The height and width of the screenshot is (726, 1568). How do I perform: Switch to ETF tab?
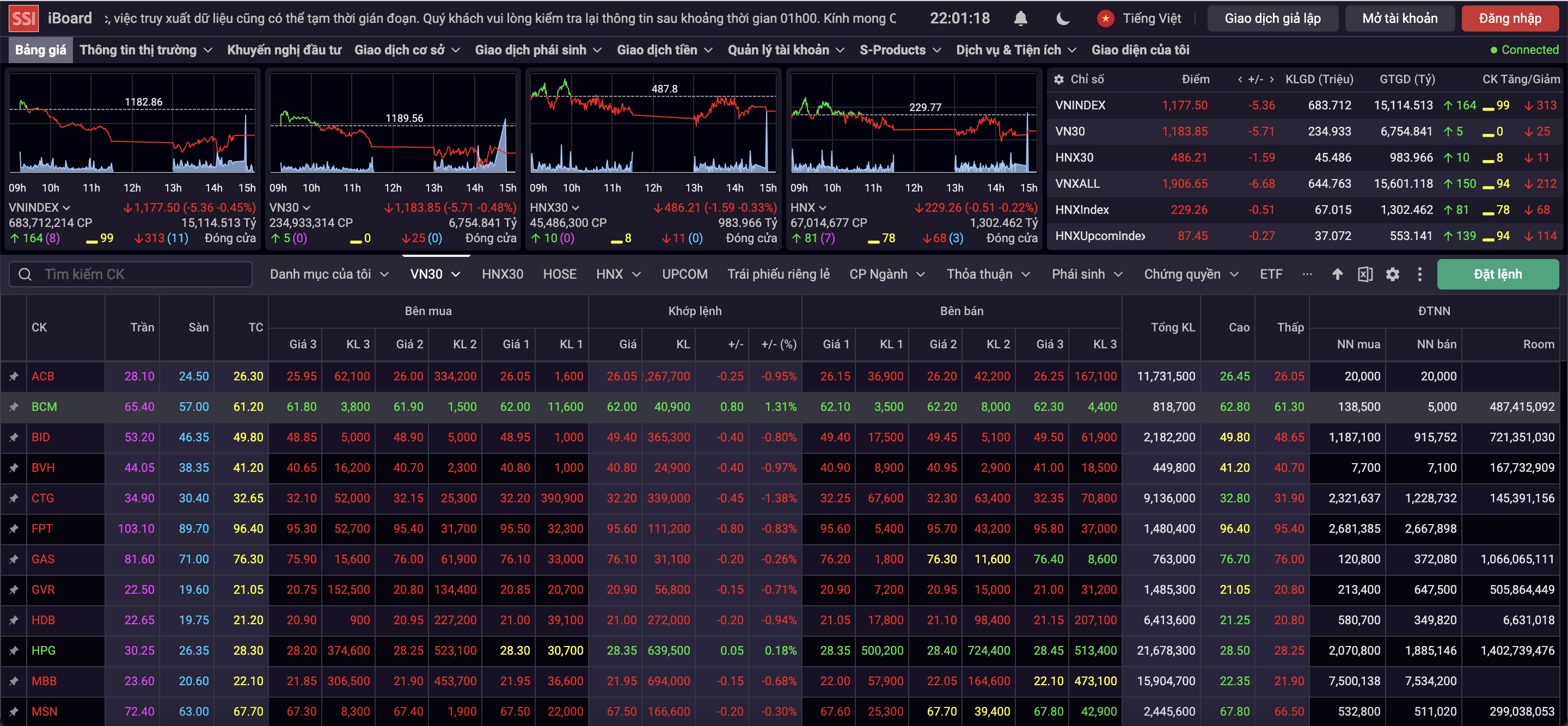tap(1271, 274)
